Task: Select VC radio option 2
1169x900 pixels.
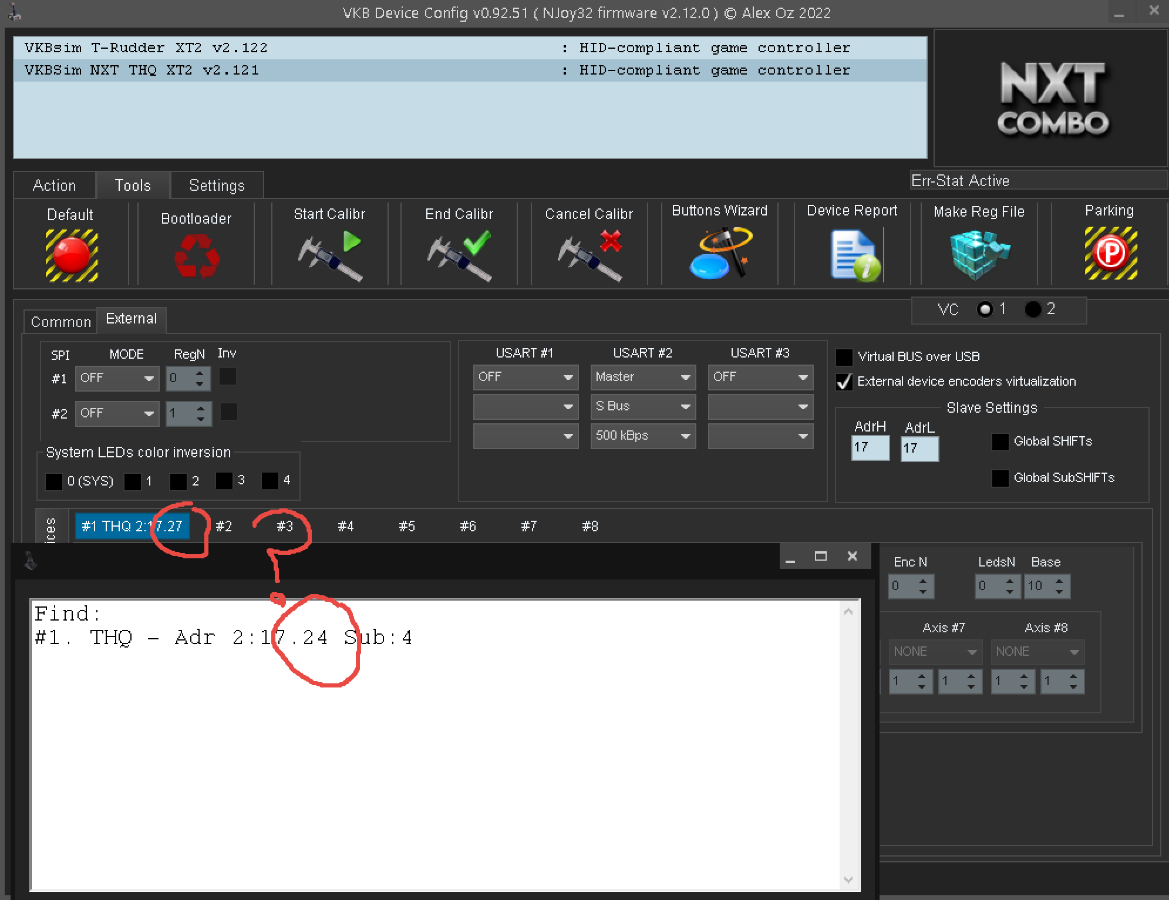Action: pos(1033,309)
